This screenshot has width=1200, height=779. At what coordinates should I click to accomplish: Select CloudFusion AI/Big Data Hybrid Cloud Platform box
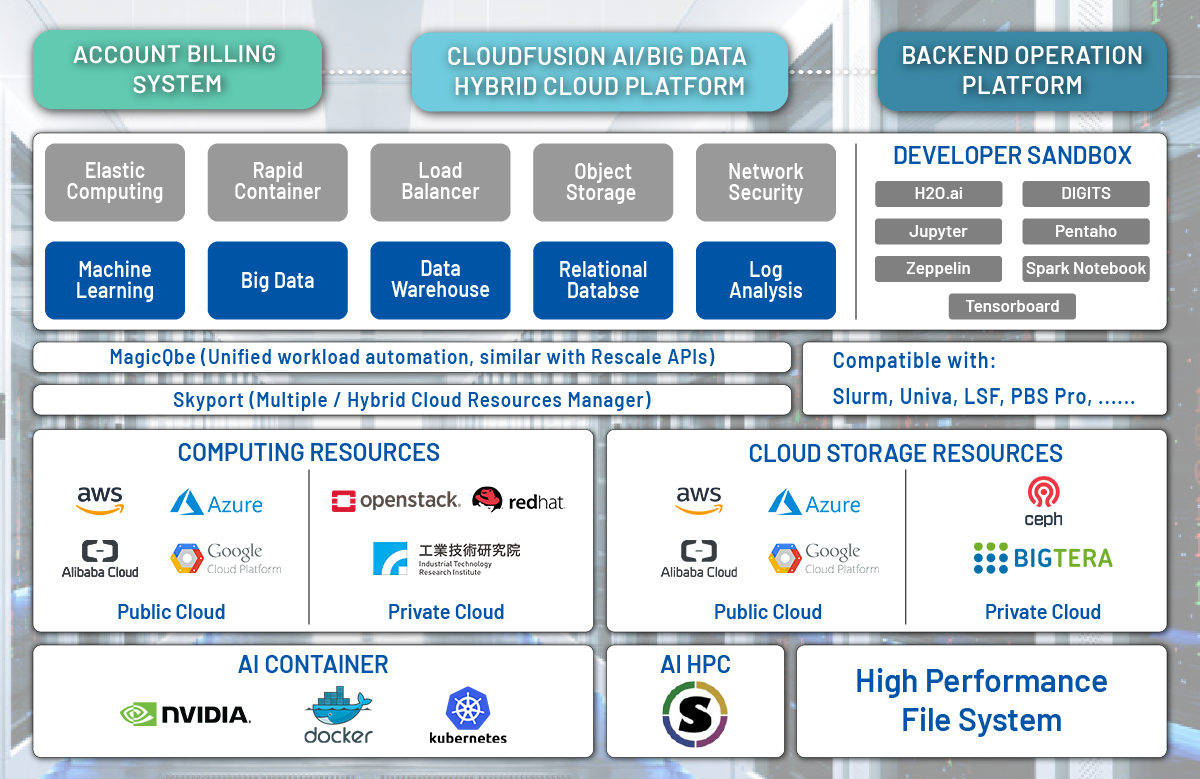click(x=599, y=72)
